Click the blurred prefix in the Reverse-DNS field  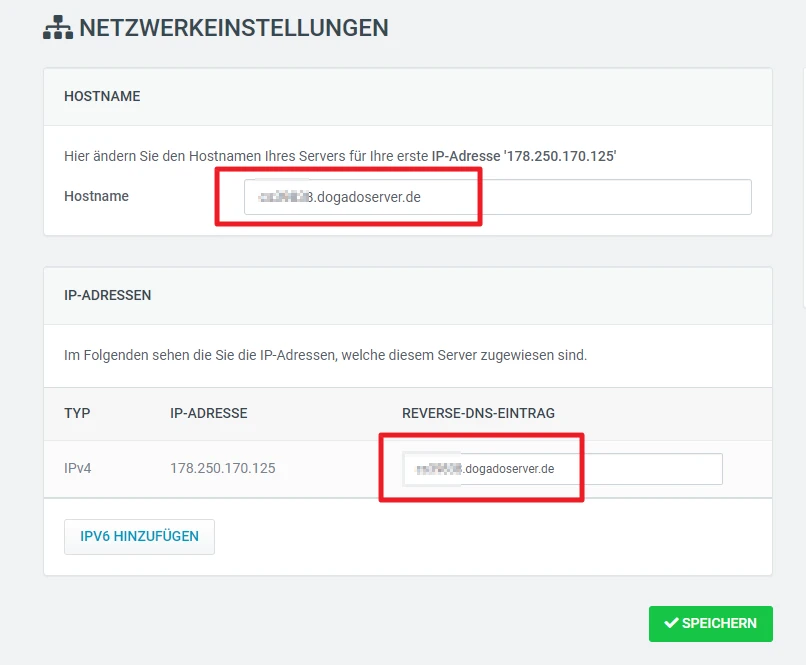click(x=435, y=468)
